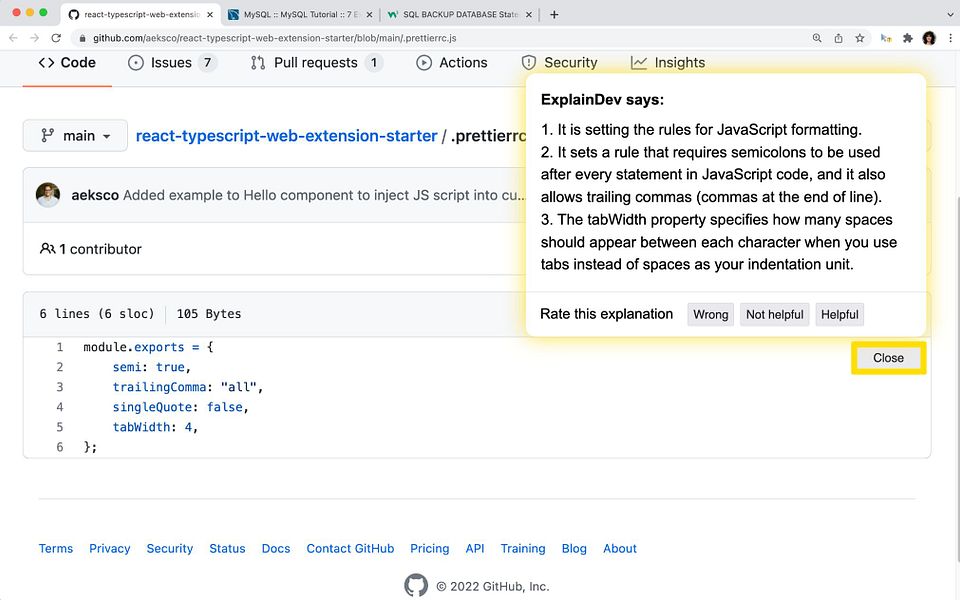Close the react-typescript-web-extension tab

point(210,14)
